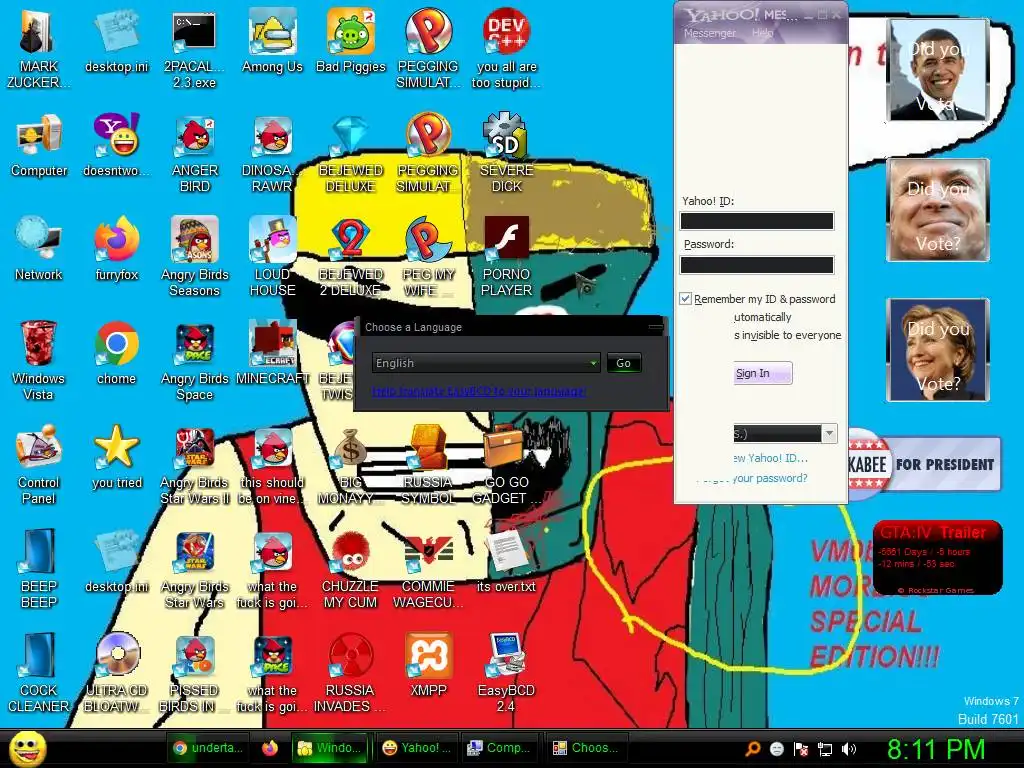The image size is (1024, 768).
Task: Open the English language dropdown
Action: coord(486,363)
